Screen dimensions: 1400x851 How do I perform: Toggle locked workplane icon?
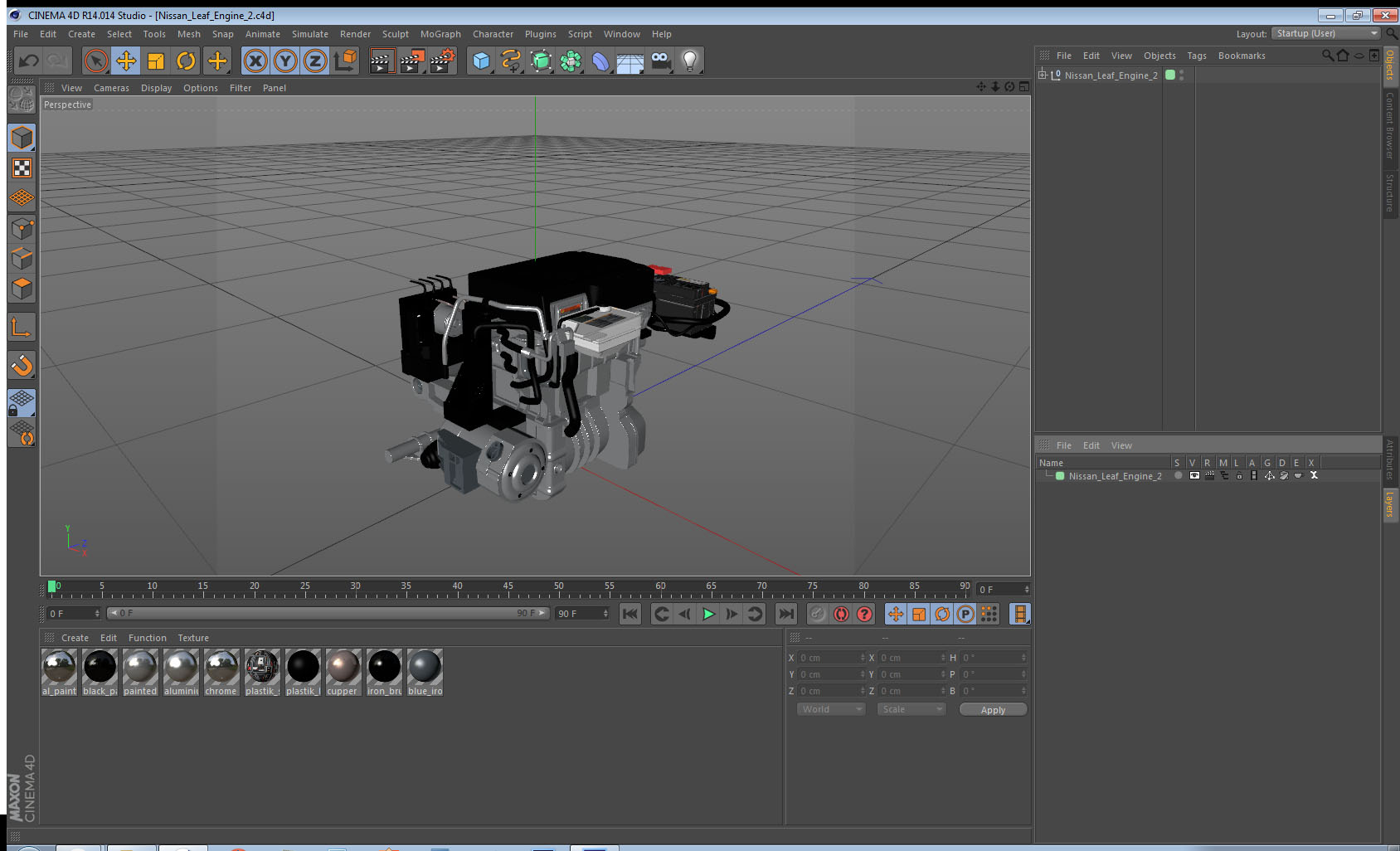22,403
